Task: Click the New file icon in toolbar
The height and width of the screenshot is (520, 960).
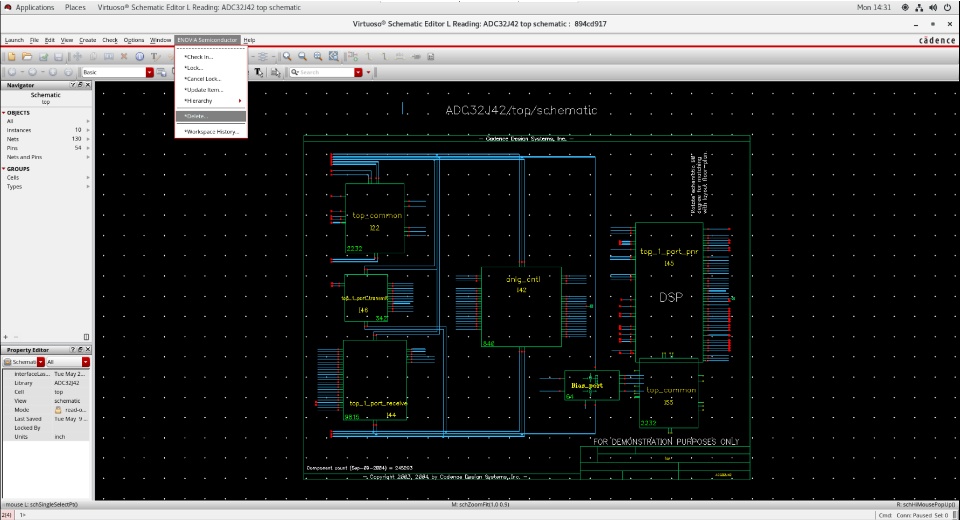Action: (x=12, y=56)
